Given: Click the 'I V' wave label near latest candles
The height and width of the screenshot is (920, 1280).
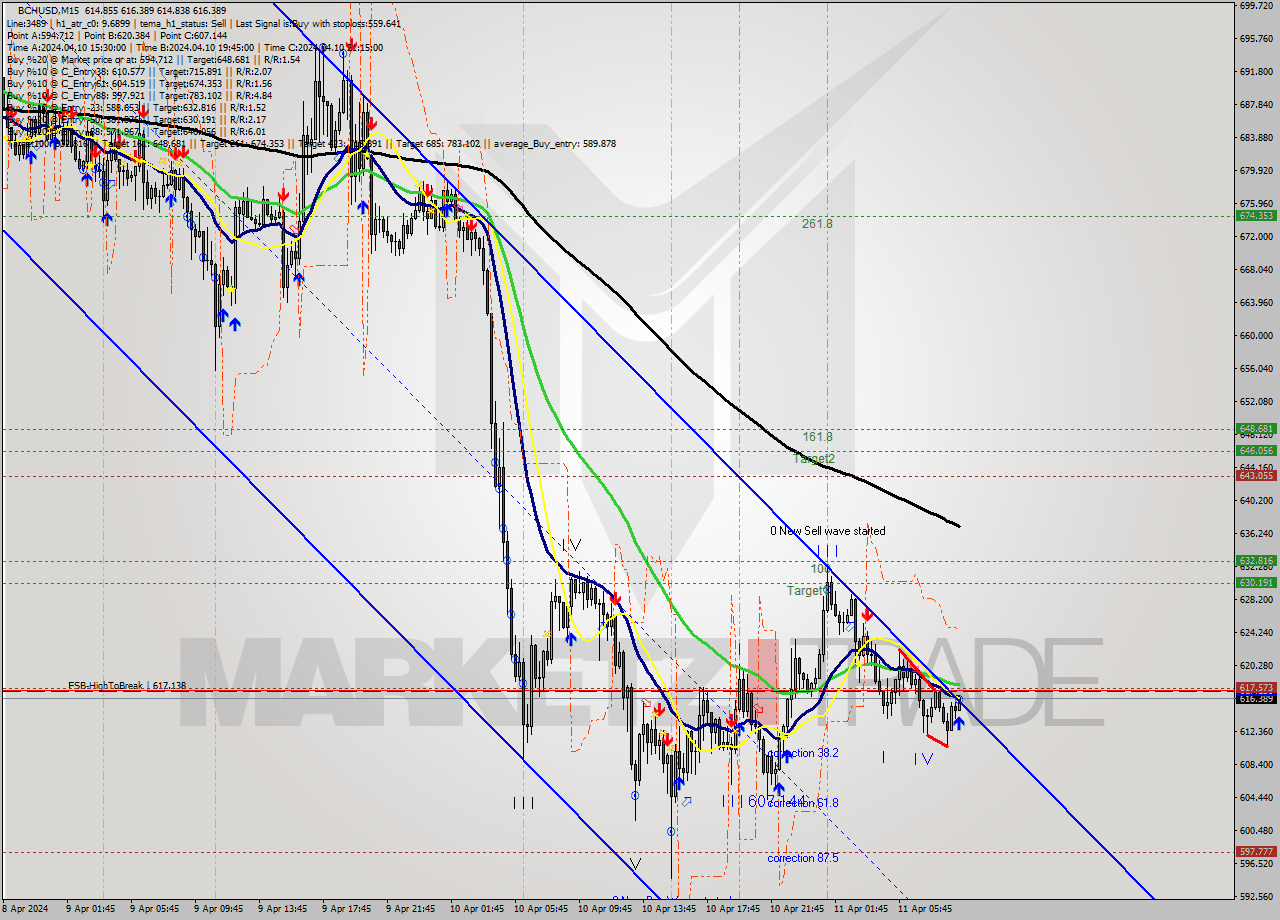Looking at the screenshot, I should coord(923,759).
